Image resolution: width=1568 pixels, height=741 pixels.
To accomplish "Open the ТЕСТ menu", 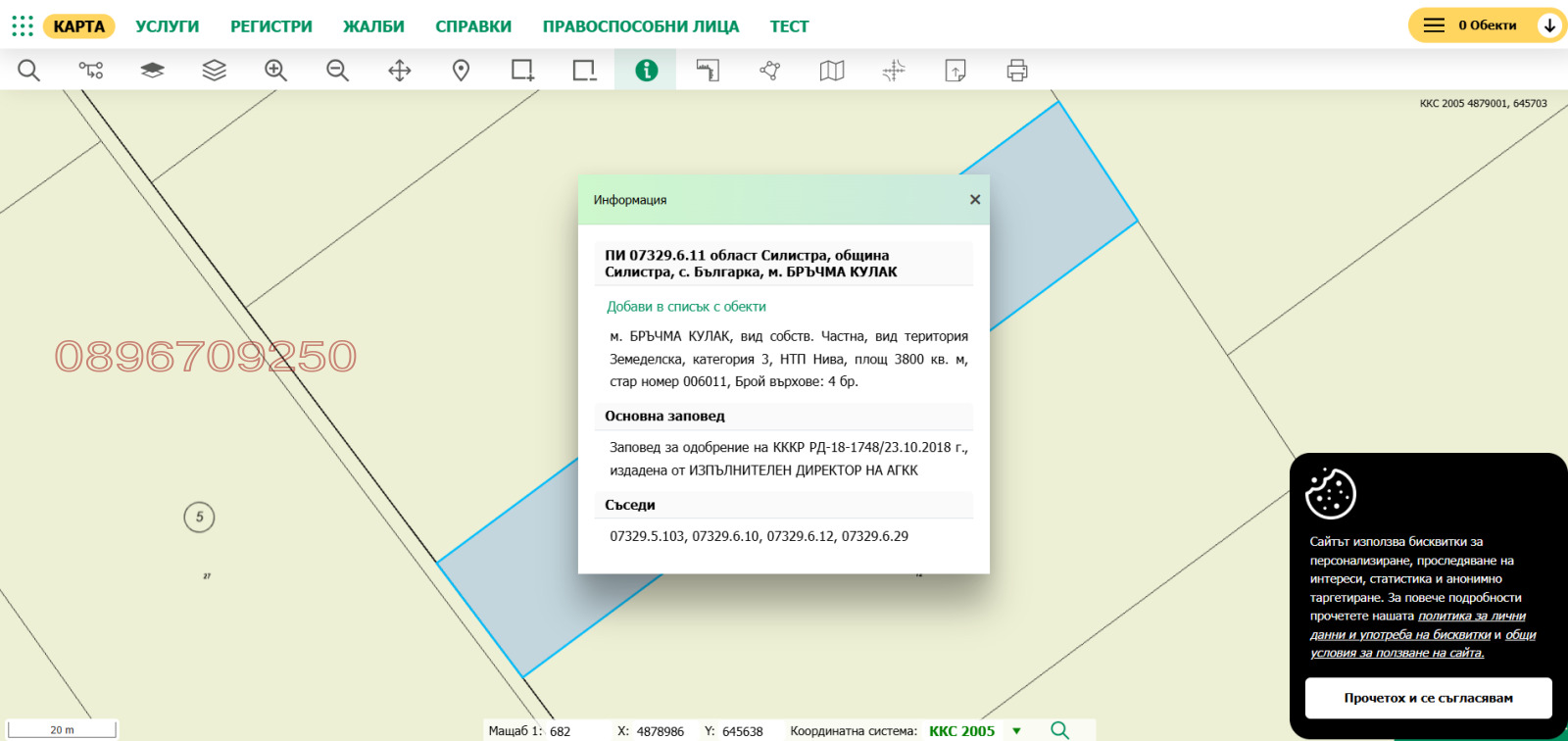I will coord(789,26).
